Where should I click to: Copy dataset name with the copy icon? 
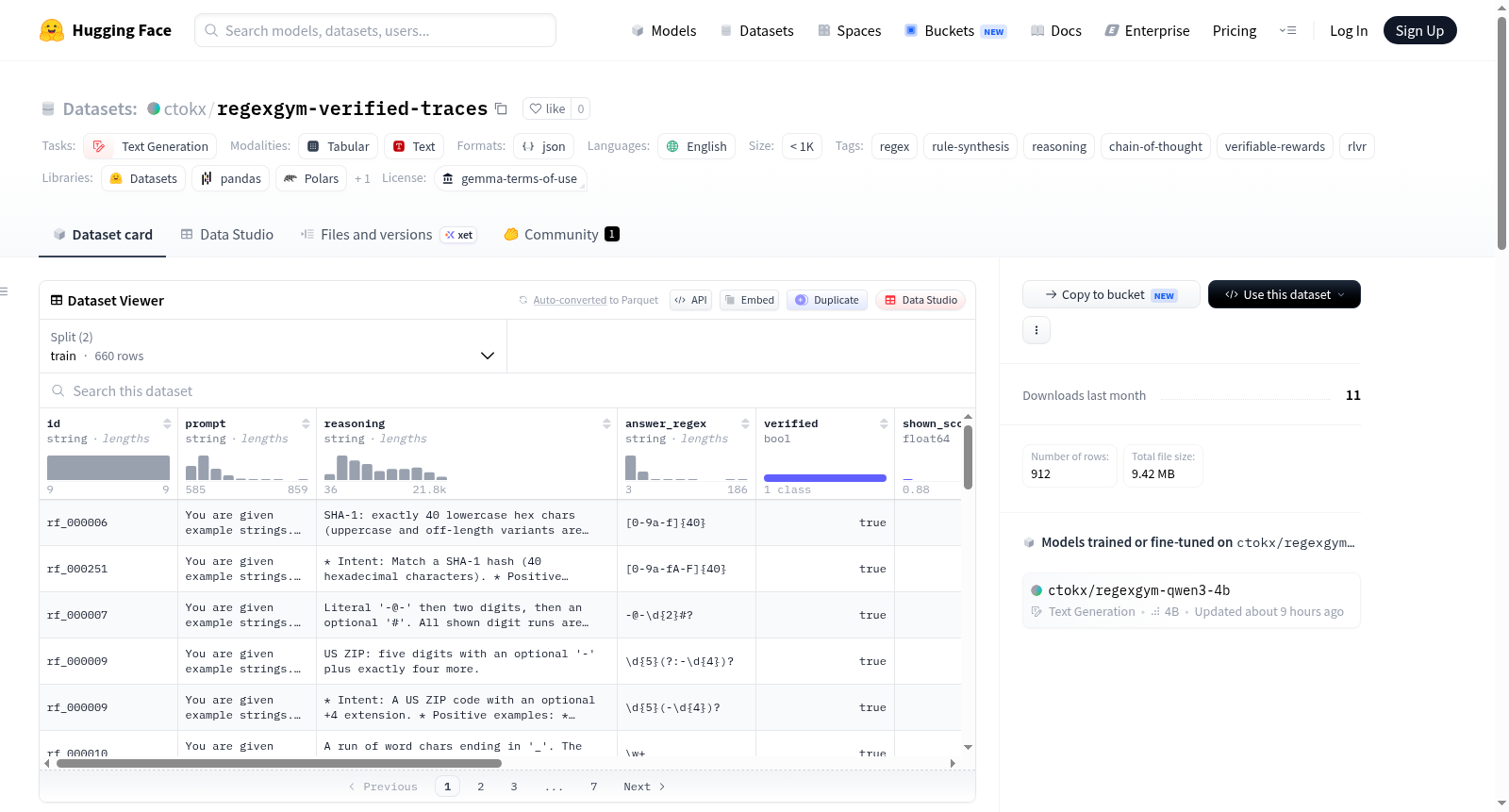(x=501, y=108)
